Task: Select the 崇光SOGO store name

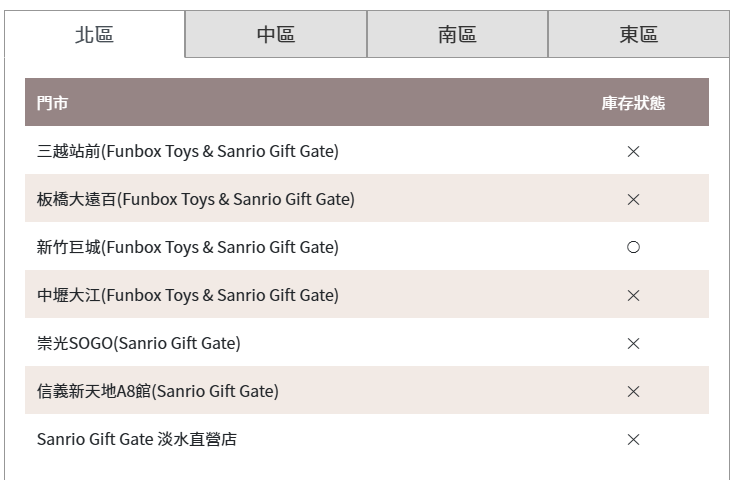Action: coord(139,344)
